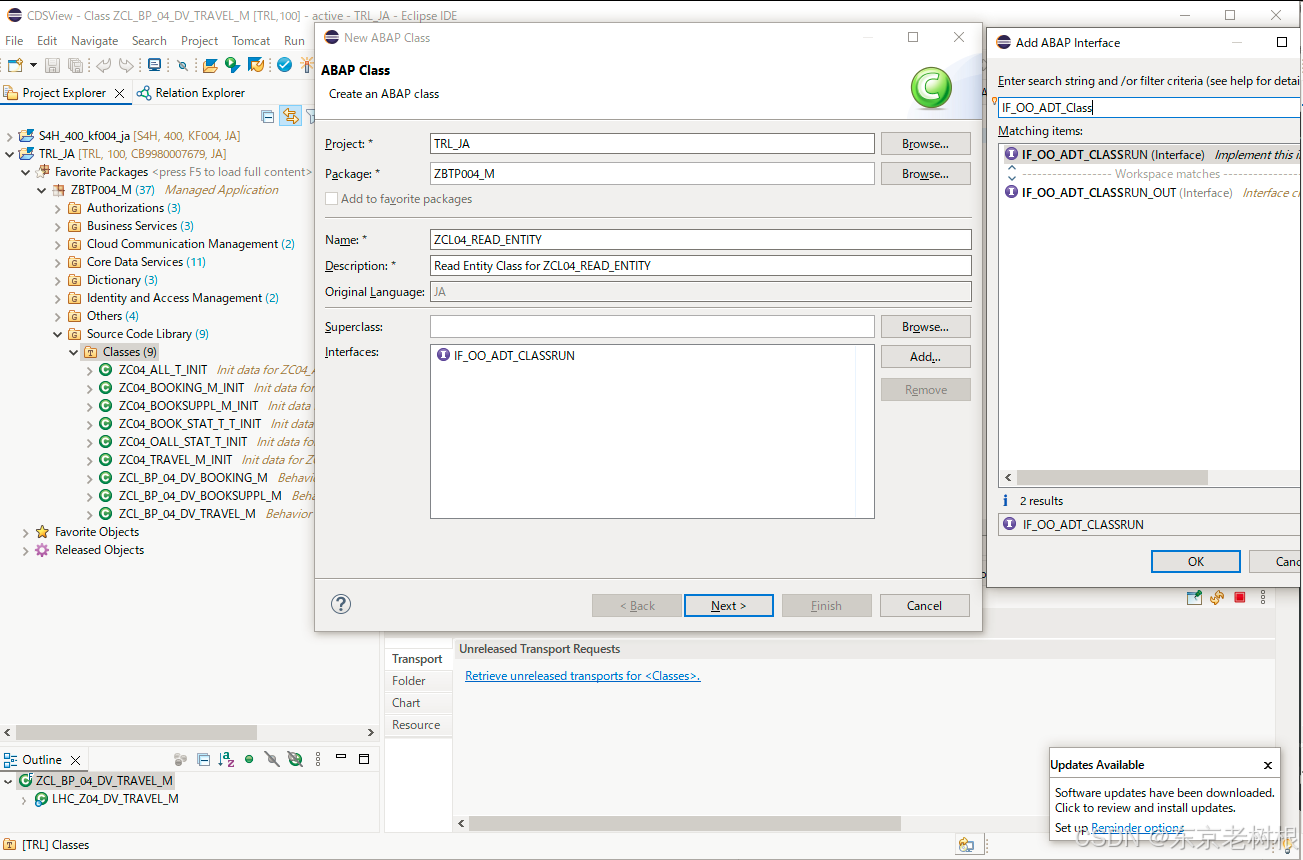Select ZCL_BP_04_DV_BOOKING_M class in the tree
The image size is (1303, 860).
tap(193, 478)
